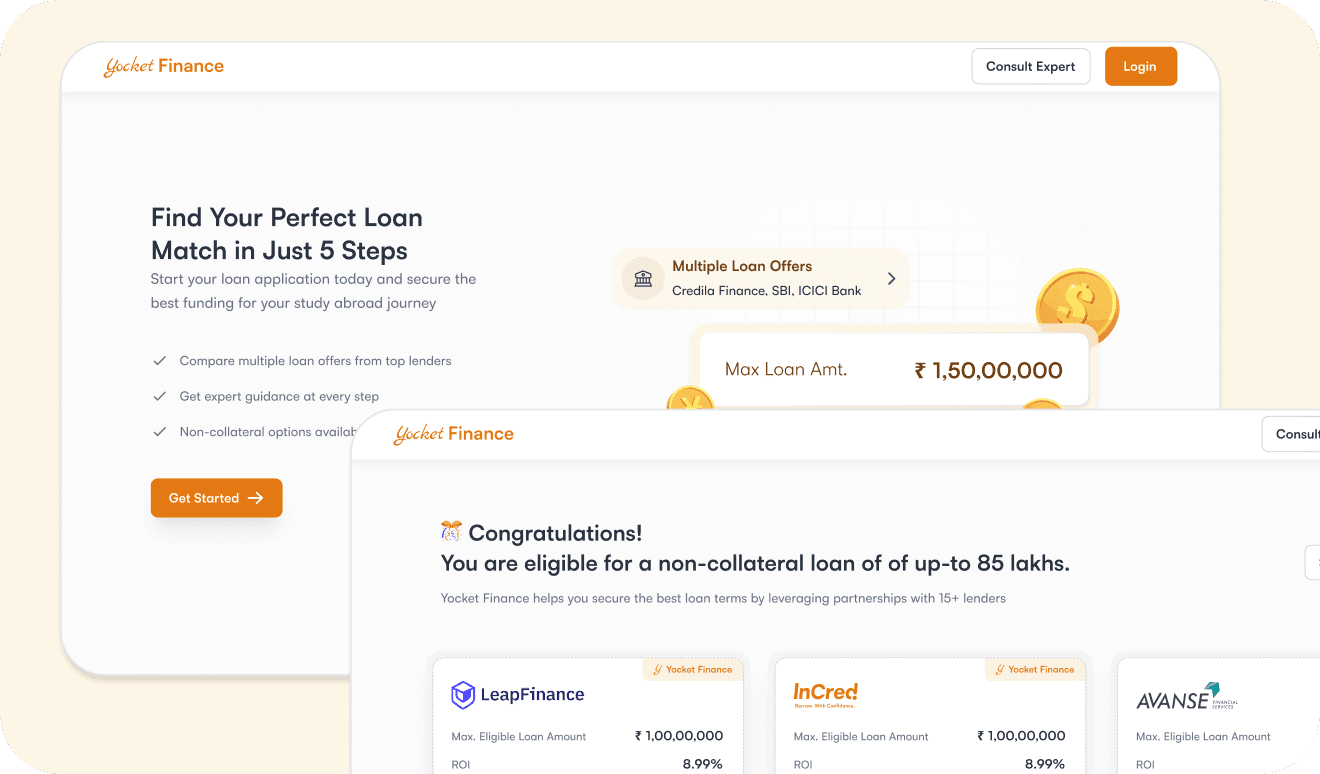Click the Multiple Loan Offers card title
This screenshot has width=1320, height=774.
[x=742, y=266]
